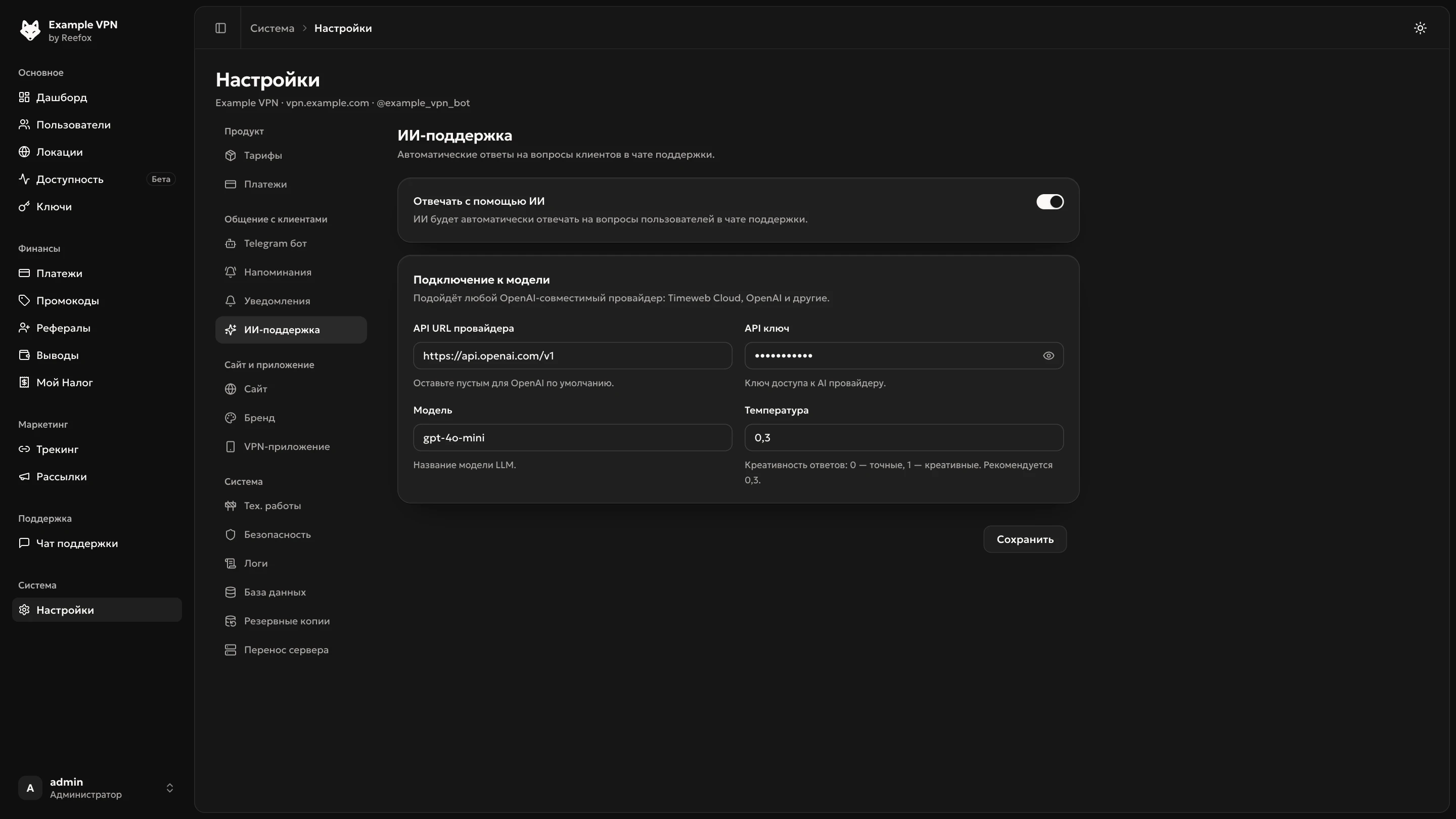Expand the admin account menu chevron

coord(169,788)
